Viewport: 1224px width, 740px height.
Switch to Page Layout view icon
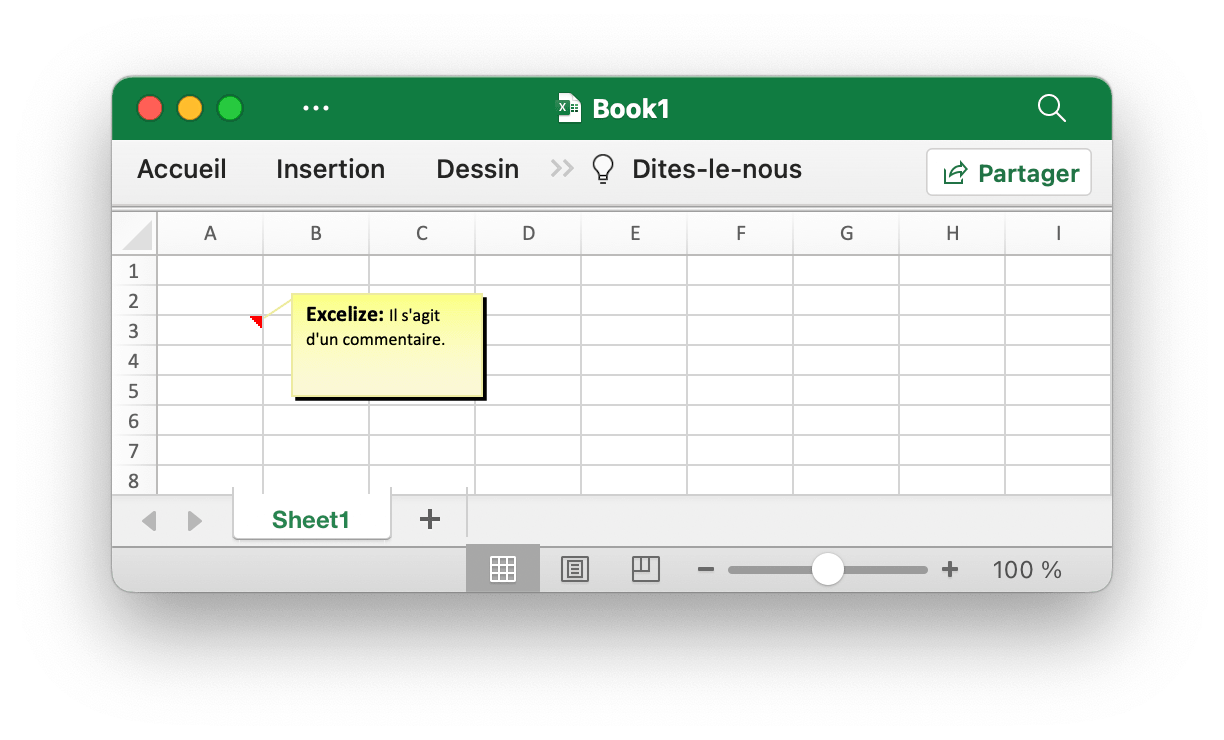click(x=575, y=569)
